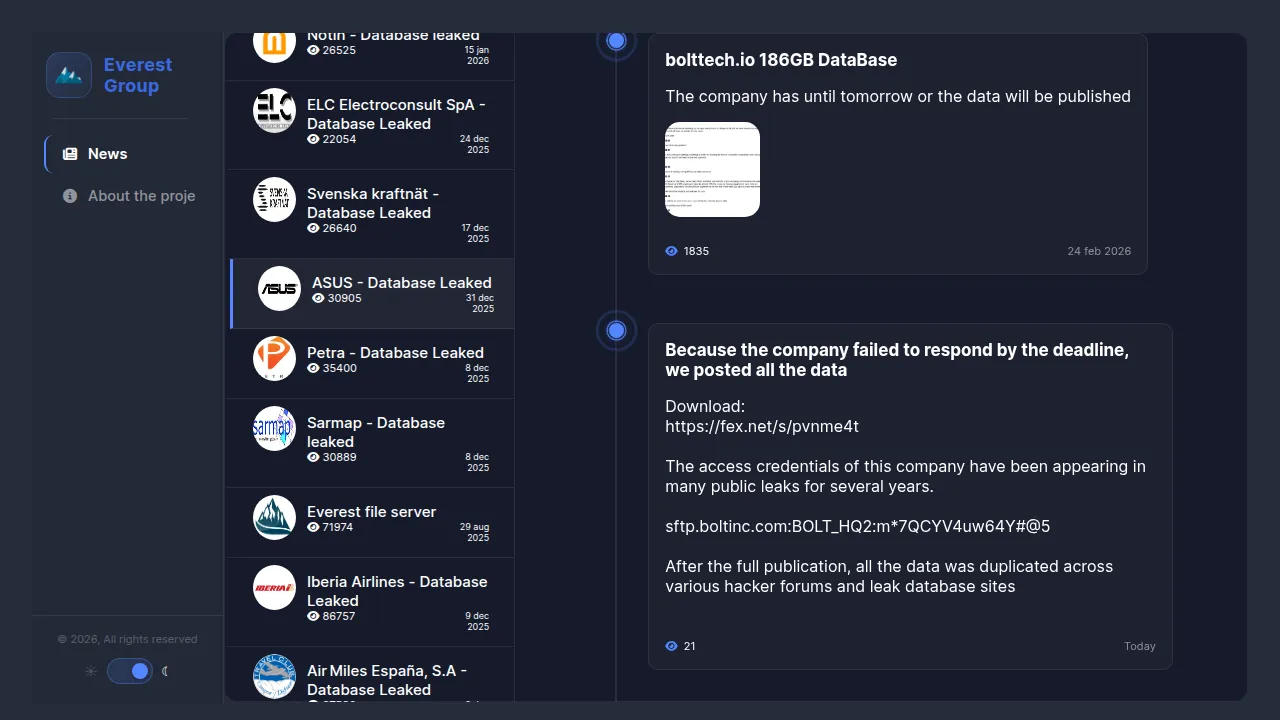Screen dimensions: 1280x720
Task: Click the Everest Group mountain logo icon
Action: click(69, 75)
